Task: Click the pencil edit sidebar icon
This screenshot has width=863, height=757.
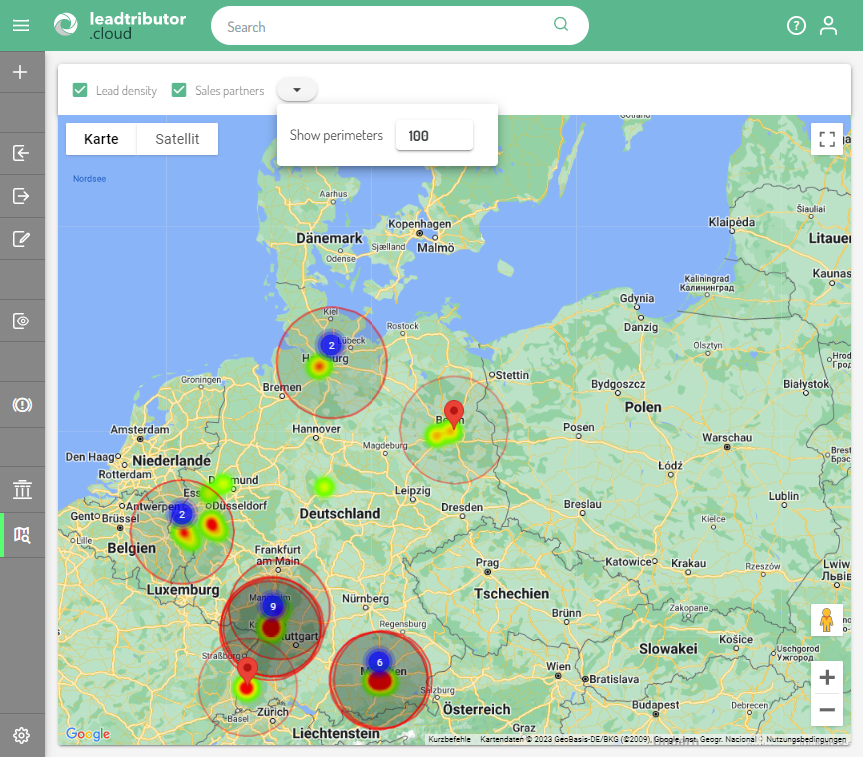Action: pos(21,238)
